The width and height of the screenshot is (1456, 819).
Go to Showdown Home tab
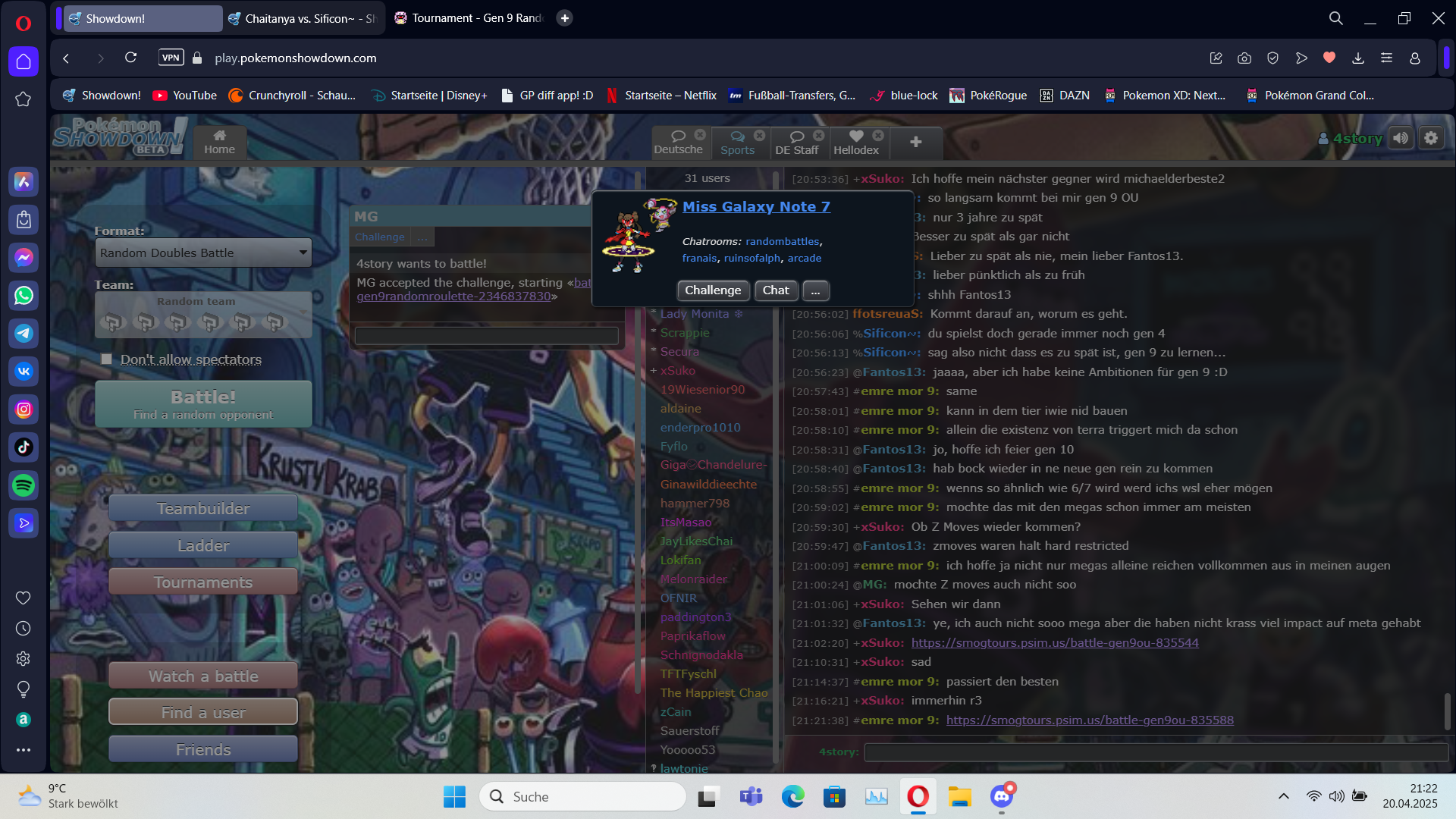219,143
